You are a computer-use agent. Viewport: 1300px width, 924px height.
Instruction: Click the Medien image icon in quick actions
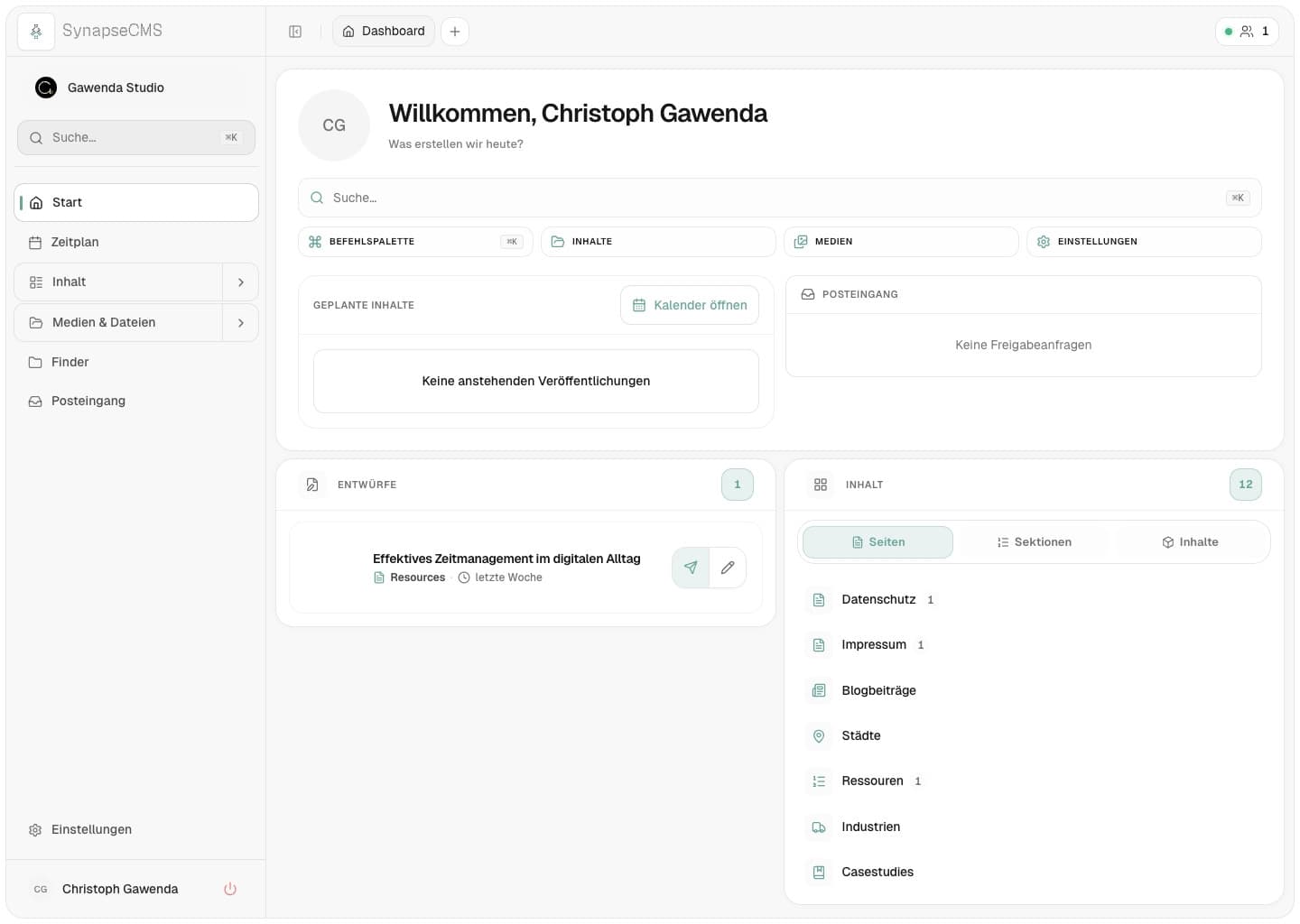pyautogui.click(x=802, y=241)
